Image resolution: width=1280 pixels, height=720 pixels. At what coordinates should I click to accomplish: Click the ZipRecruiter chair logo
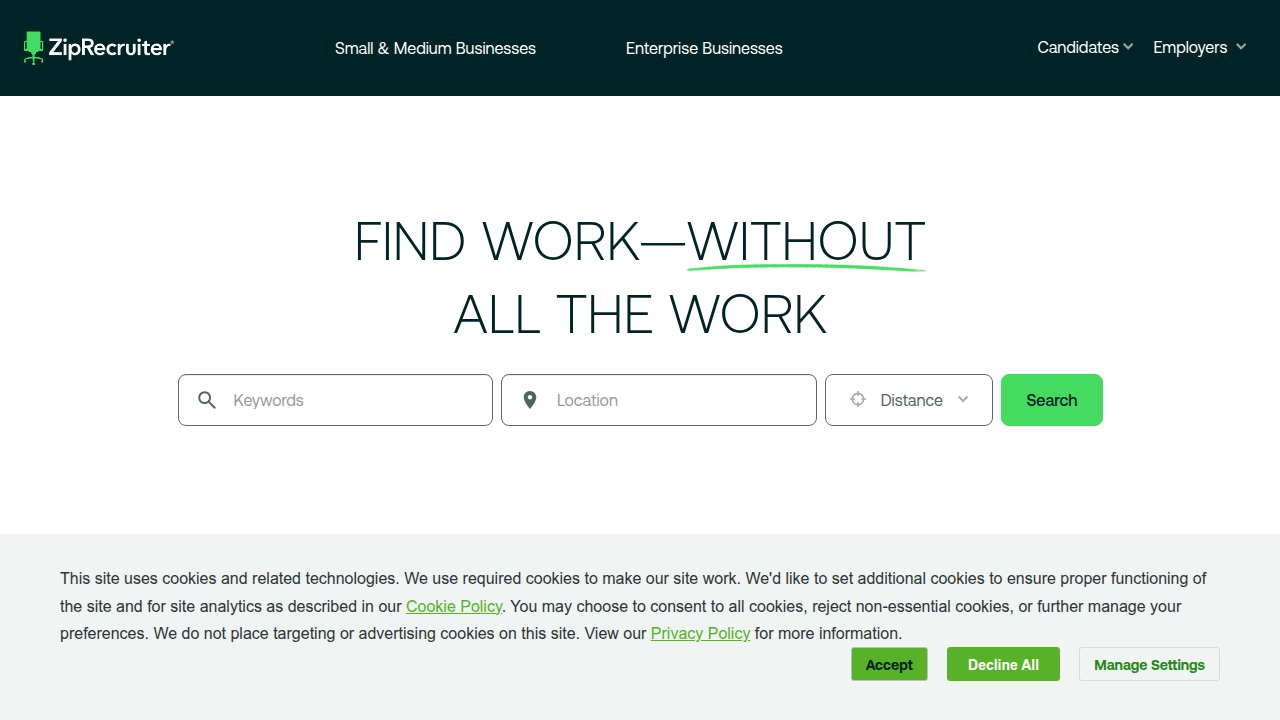click(x=35, y=48)
